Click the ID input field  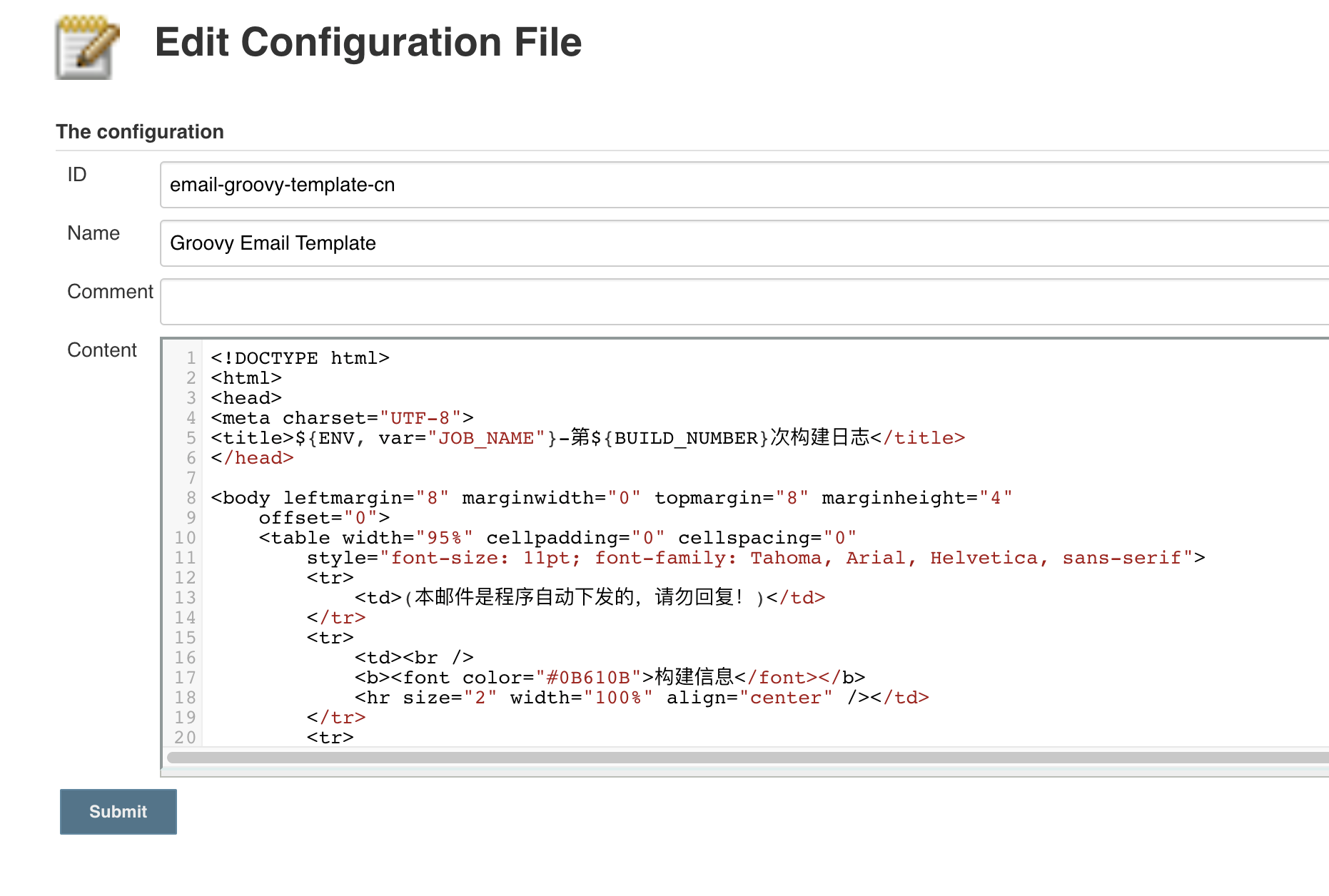pyautogui.click(x=742, y=185)
